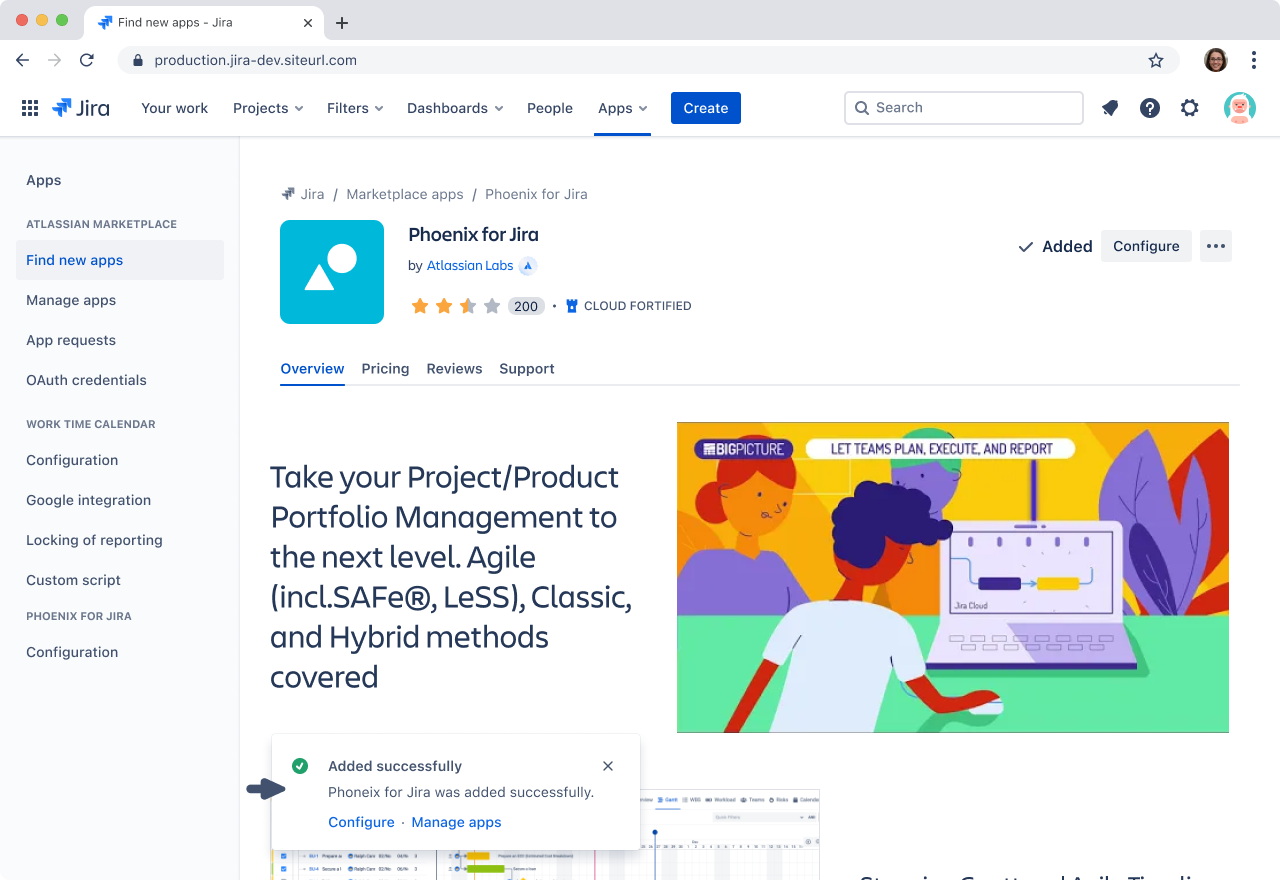Dismiss the Added successfully notification
The height and width of the screenshot is (880, 1280).
[x=607, y=765]
